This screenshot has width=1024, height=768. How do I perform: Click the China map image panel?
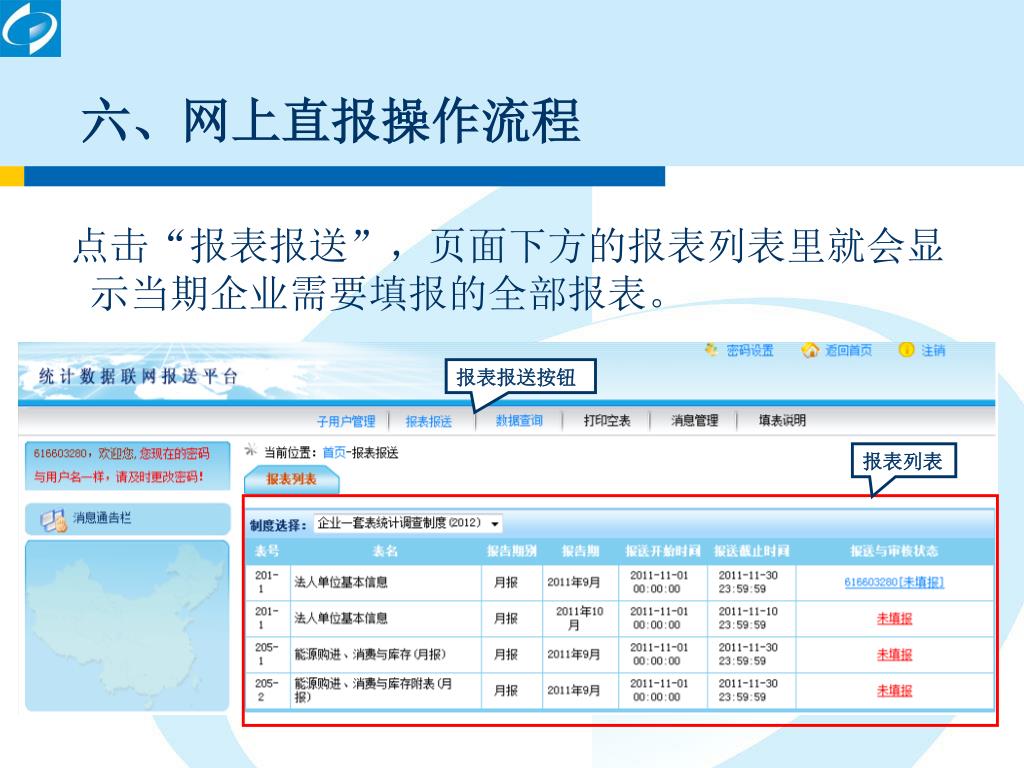[127, 625]
